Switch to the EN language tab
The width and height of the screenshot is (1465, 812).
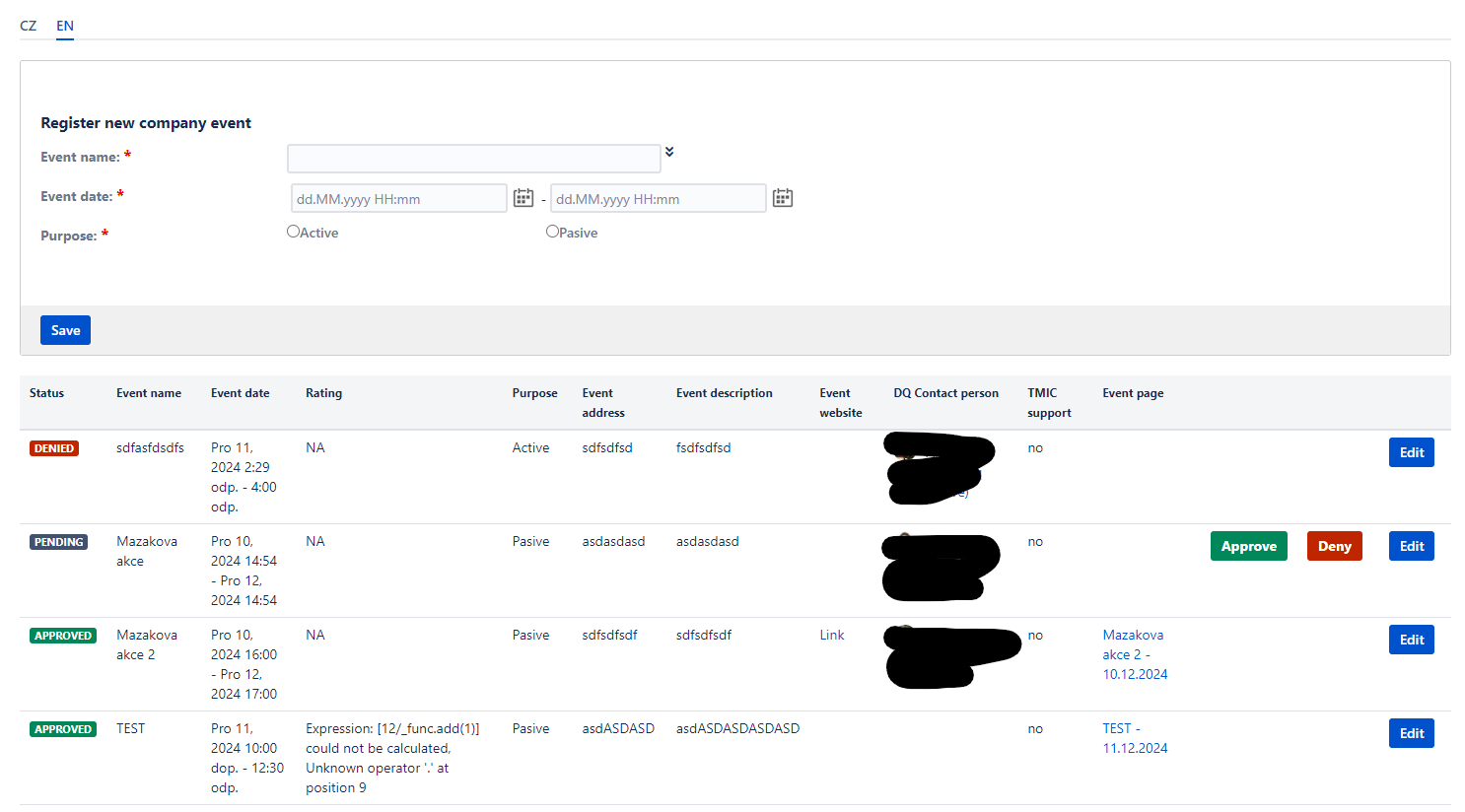pos(65,26)
